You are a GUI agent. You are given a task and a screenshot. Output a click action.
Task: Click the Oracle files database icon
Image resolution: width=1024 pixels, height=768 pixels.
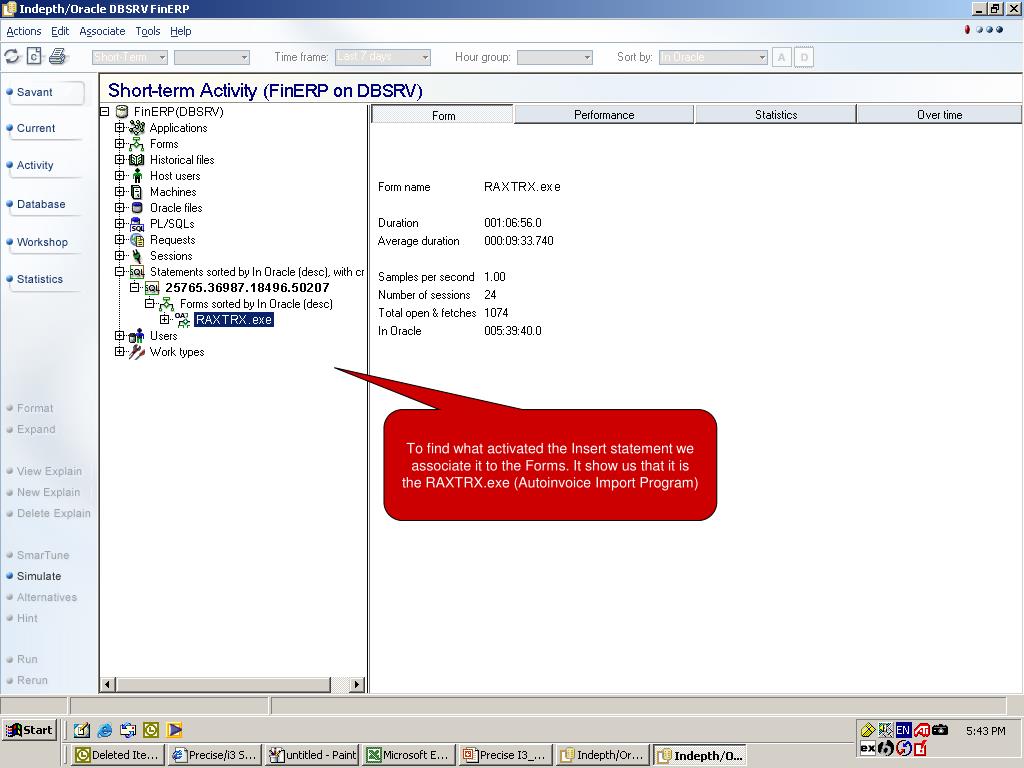(136, 208)
